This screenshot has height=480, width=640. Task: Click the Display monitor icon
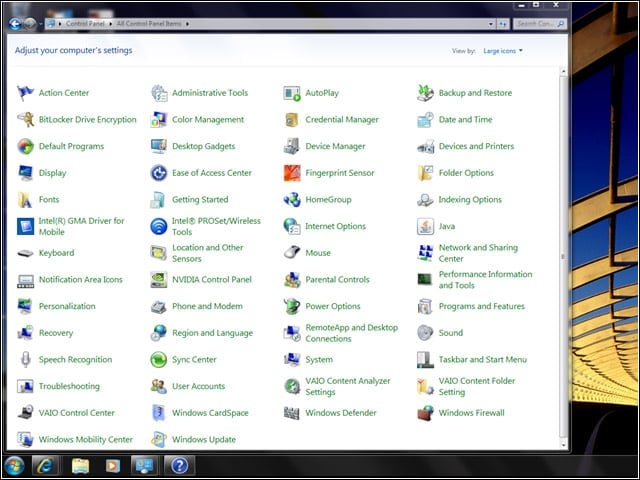[x=25, y=173]
